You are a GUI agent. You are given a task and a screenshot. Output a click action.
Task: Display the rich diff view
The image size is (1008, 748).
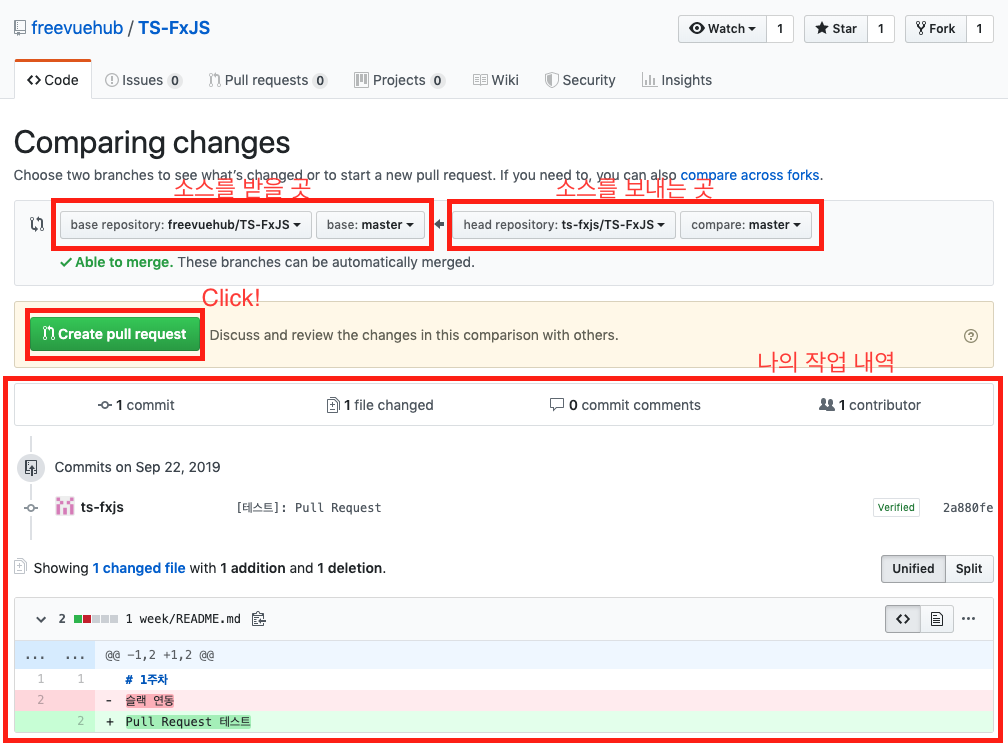coord(937,619)
